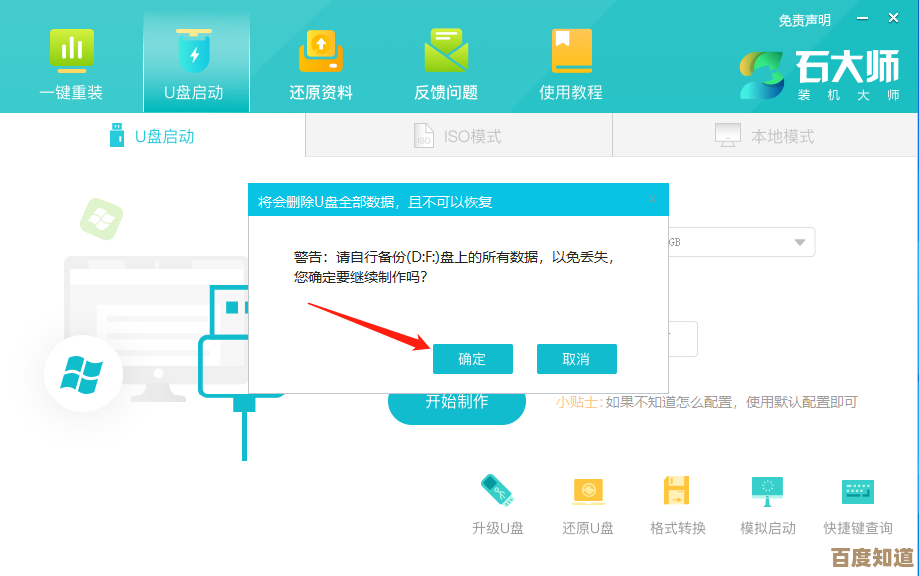This screenshot has height=576, width=919.
Task: Cancel the warning by clicking 取消
Action: pos(577,358)
